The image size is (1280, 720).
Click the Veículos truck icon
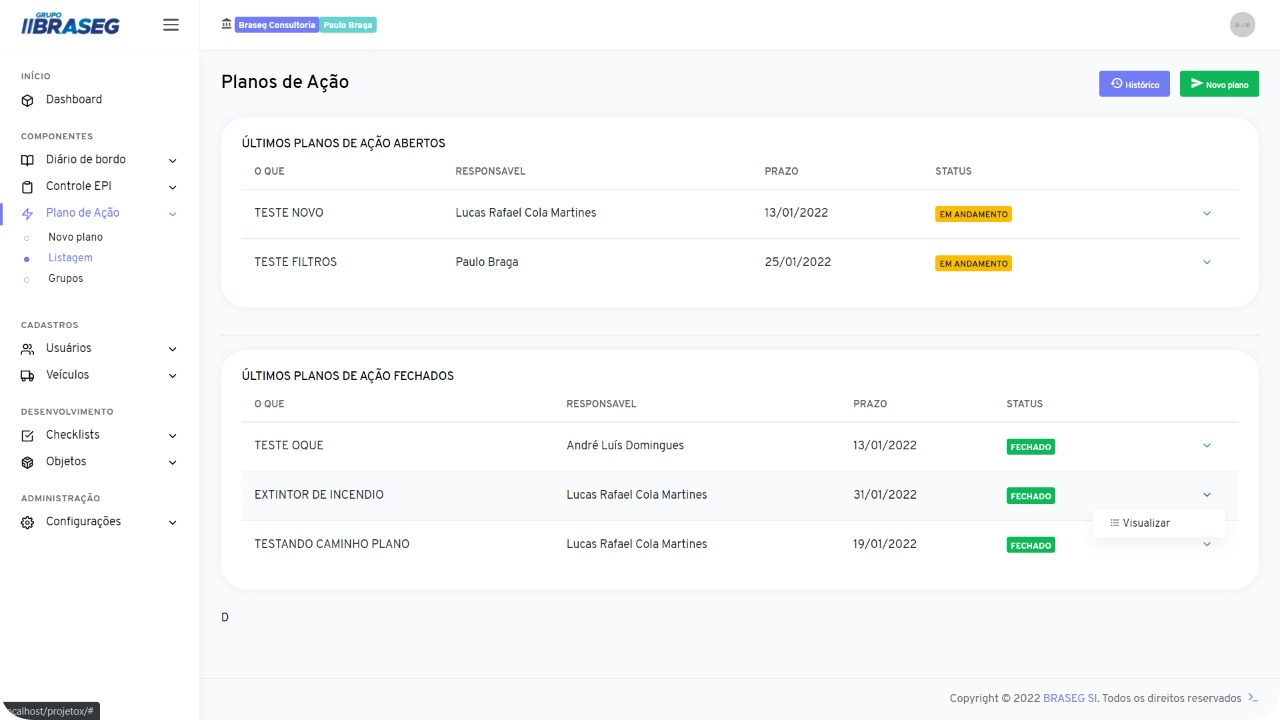27,376
